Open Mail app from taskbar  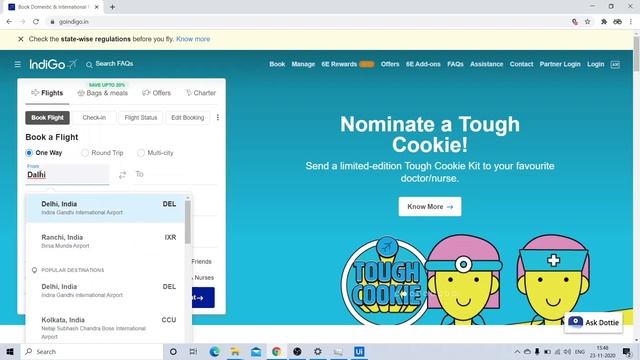click(256, 351)
